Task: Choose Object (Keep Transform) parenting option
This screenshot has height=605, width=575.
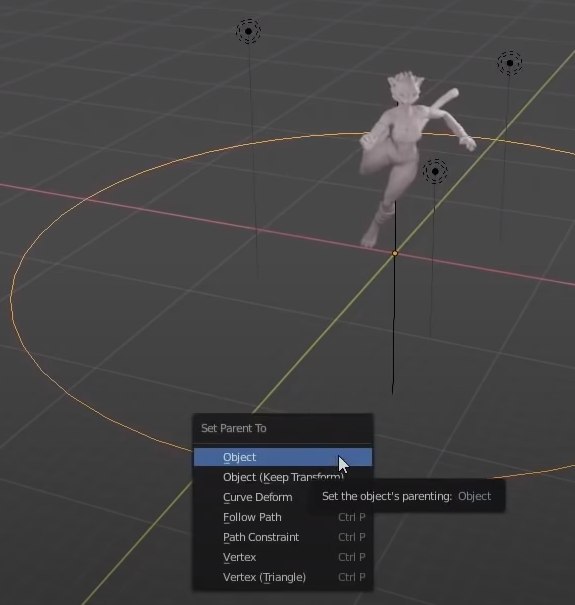Action: pyautogui.click(x=283, y=477)
